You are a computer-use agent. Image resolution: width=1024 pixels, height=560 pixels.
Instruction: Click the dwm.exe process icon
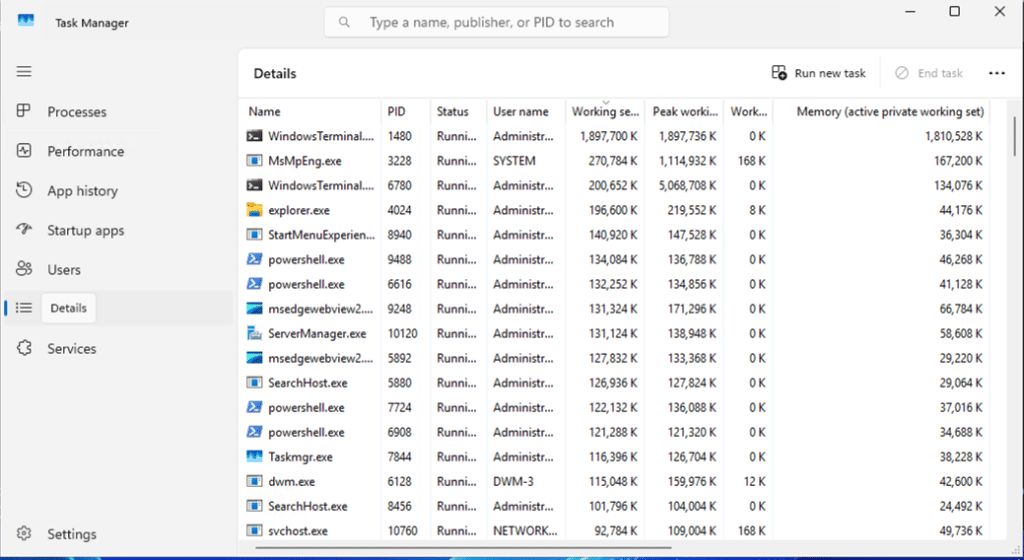tap(254, 481)
